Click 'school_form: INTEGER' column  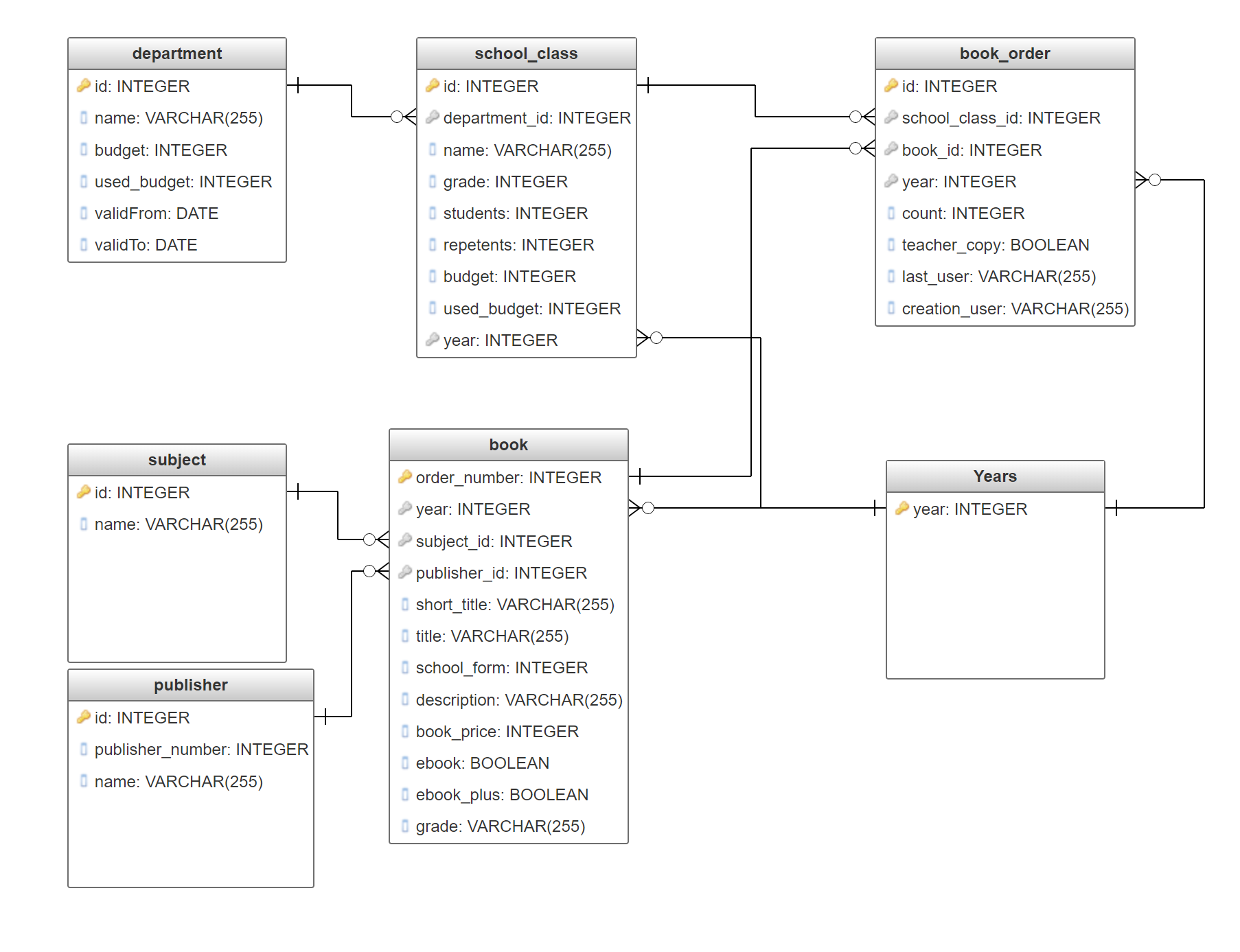(502, 668)
